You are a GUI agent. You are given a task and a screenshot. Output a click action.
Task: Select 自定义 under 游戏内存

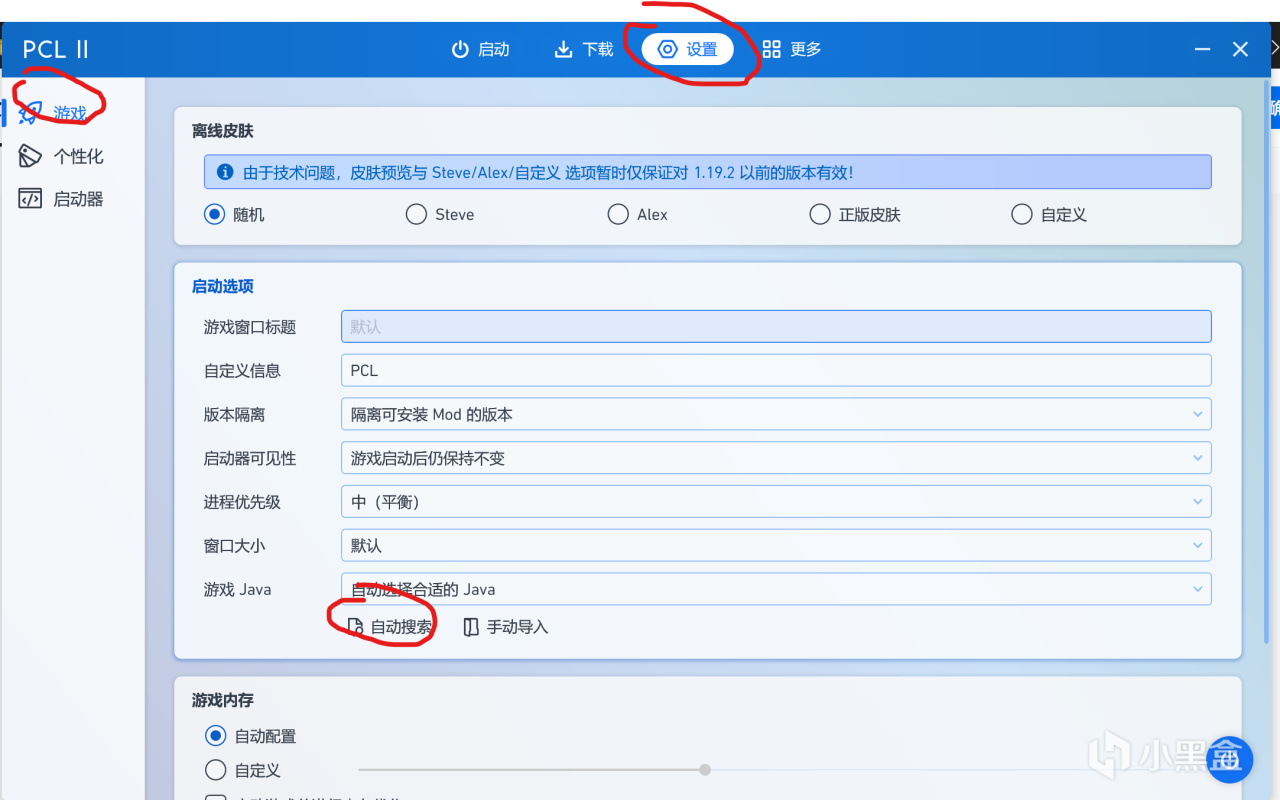(x=215, y=770)
